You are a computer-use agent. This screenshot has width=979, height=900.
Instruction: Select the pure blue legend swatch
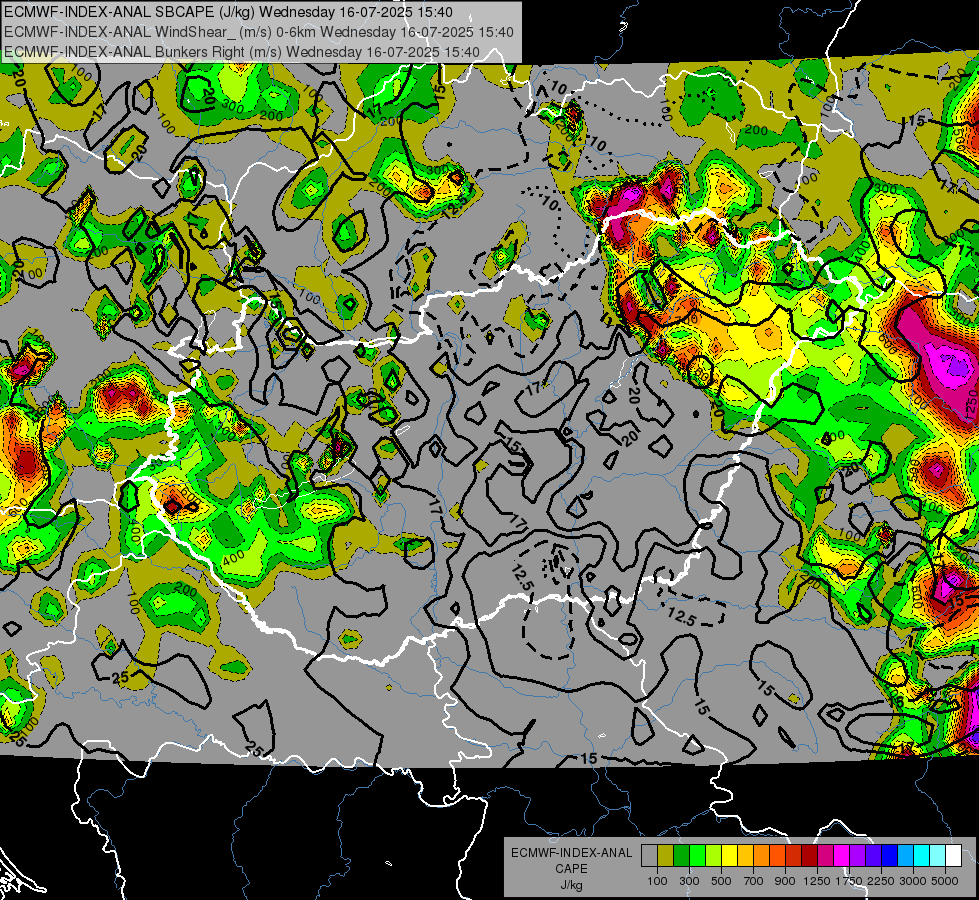(889, 856)
